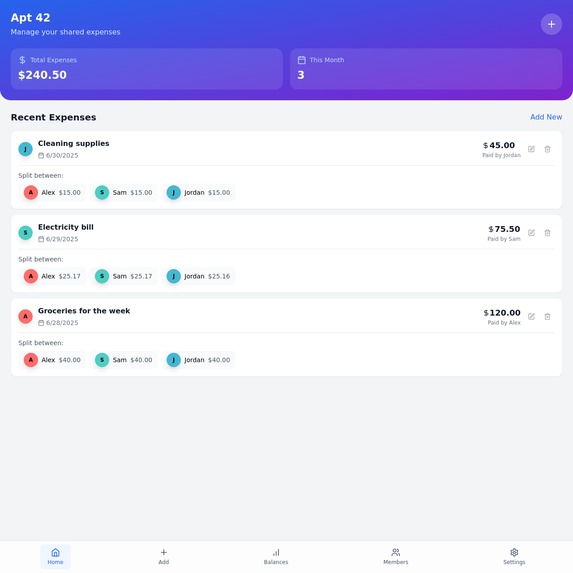The width and height of the screenshot is (573, 573).
Task: Edit the Cleaning supplies expense
Action: 531,149
